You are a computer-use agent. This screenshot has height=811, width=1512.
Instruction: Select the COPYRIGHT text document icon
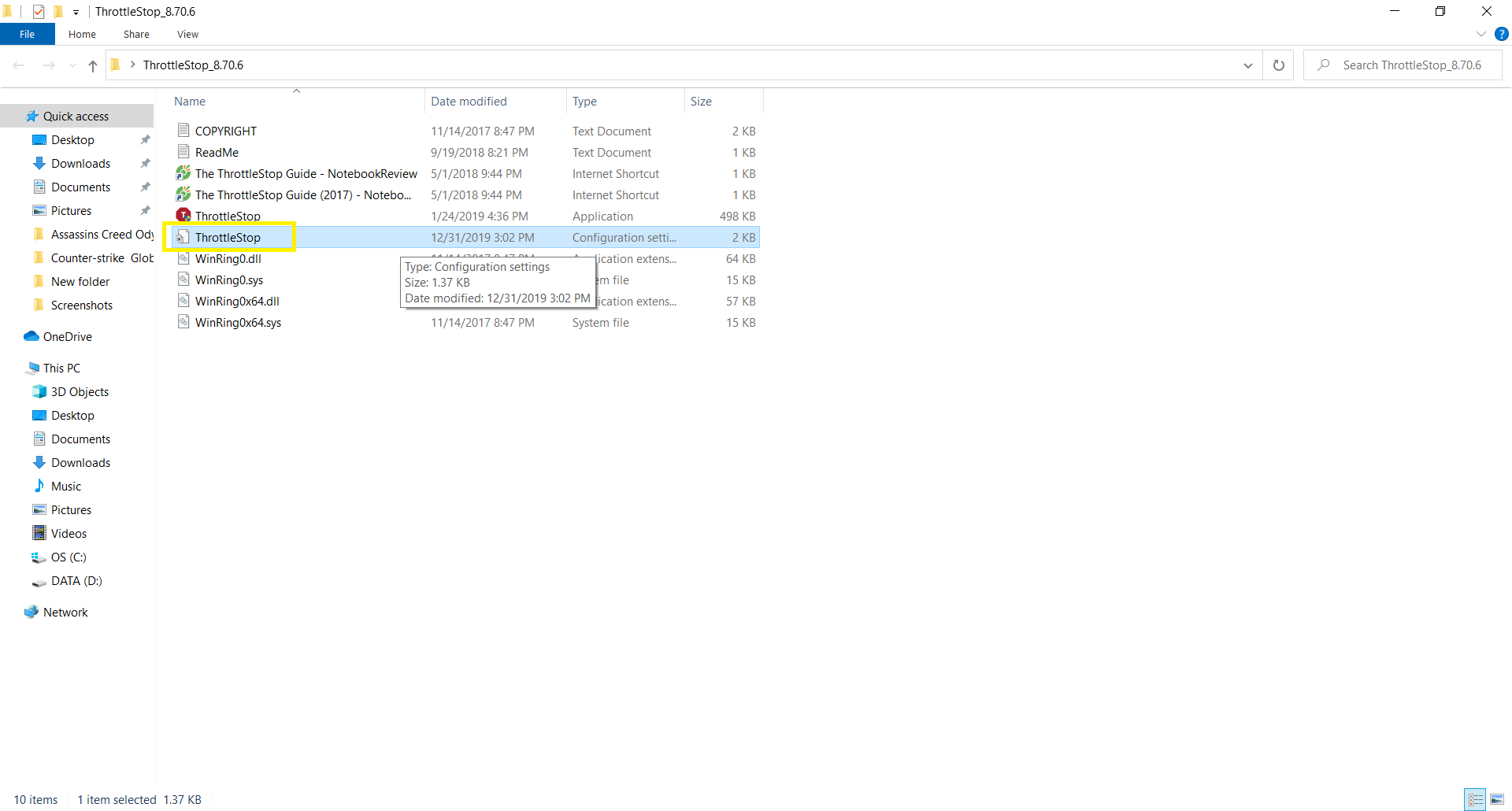[183, 131]
